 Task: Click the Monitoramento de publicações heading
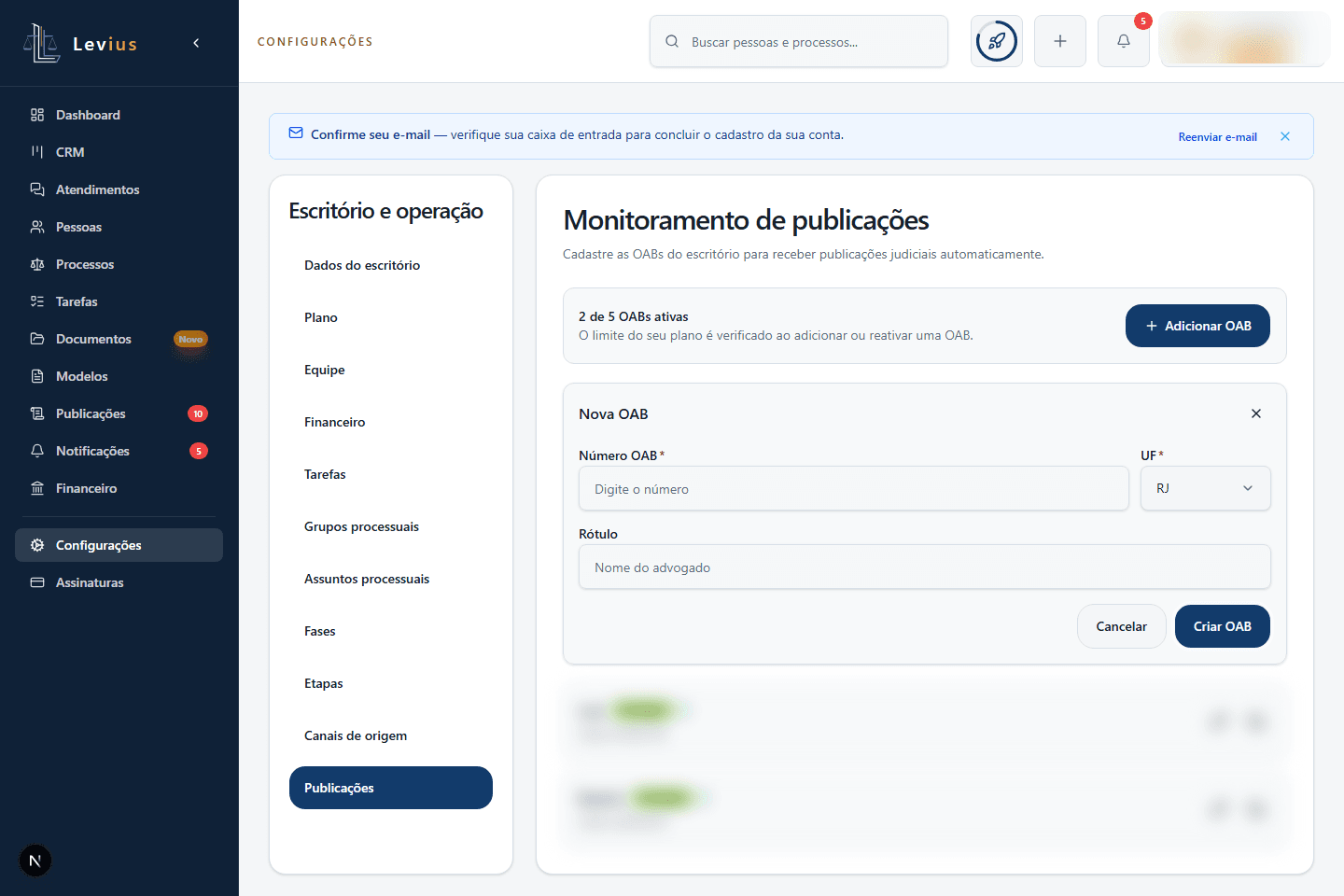click(747, 220)
